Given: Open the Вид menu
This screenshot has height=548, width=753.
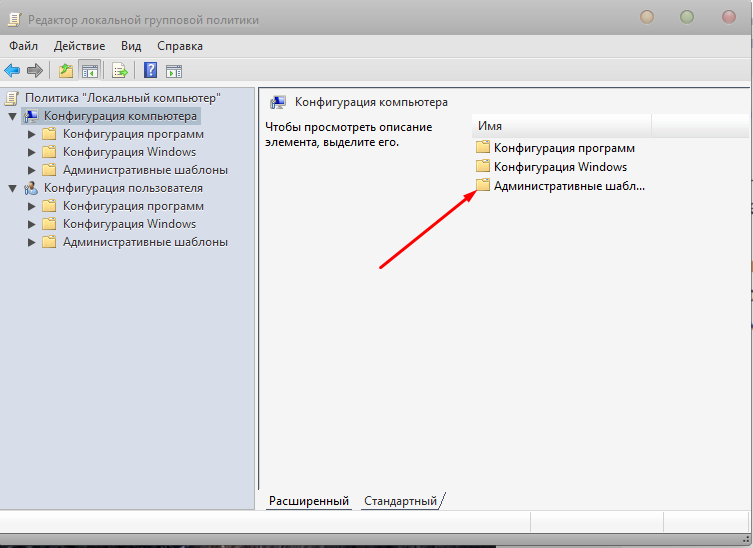Looking at the screenshot, I should [131, 46].
